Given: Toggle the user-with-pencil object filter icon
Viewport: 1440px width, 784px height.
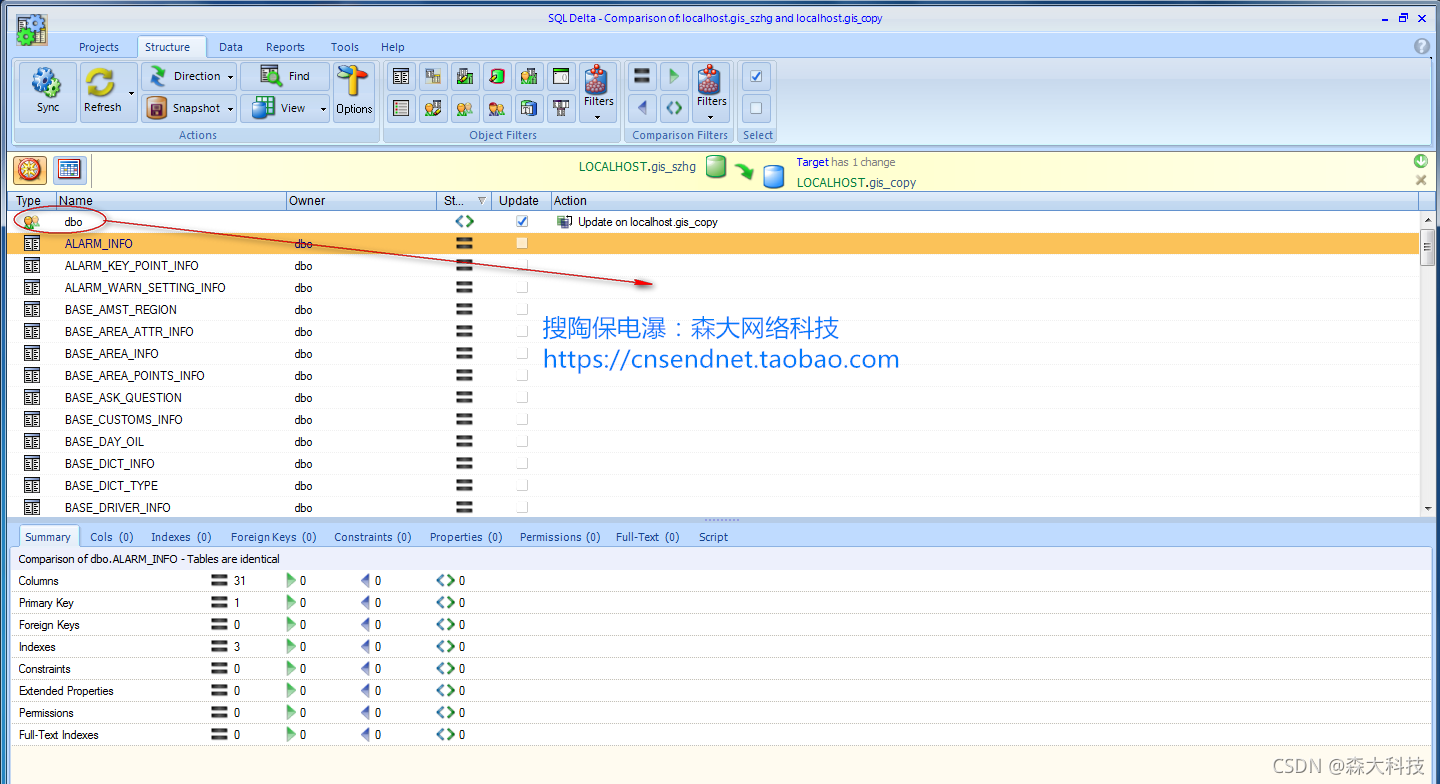Looking at the screenshot, I should 433,108.
